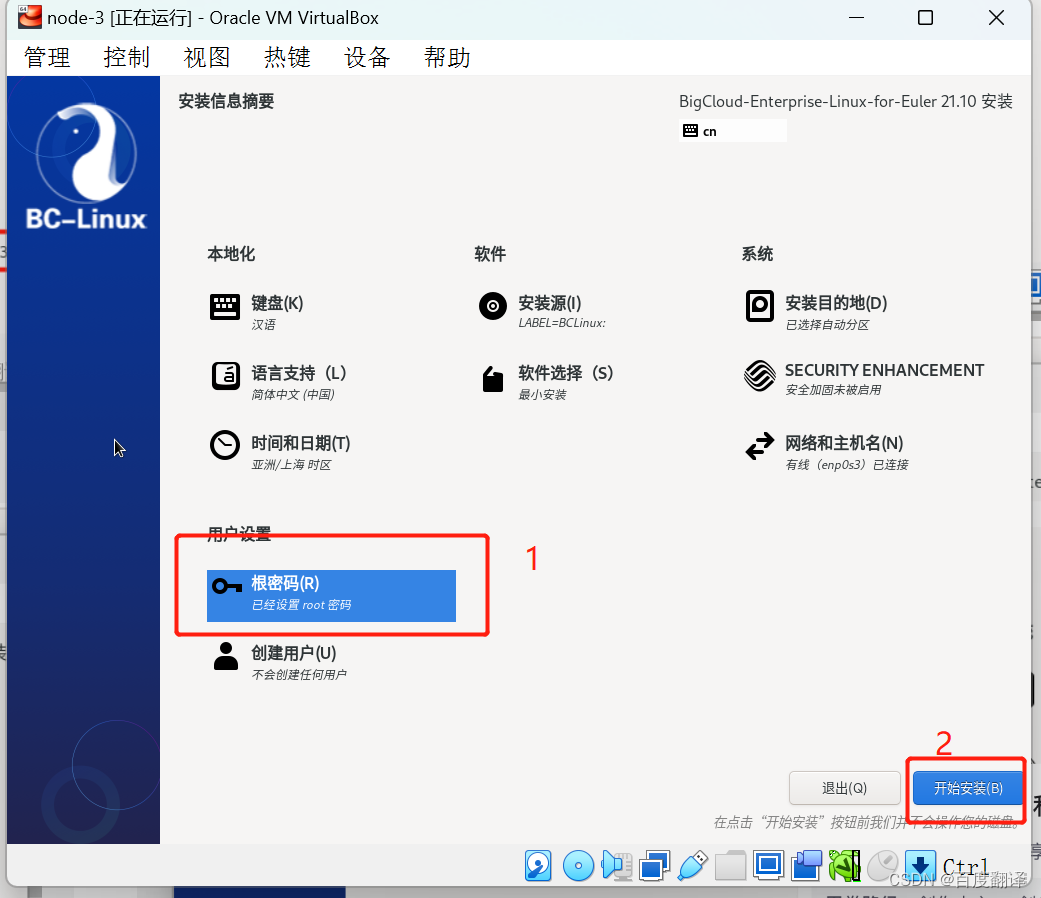Open 软件选择 (S) settings
Image resolution: width=1041 pixels, height=898 pixels.
coord(566,373)
